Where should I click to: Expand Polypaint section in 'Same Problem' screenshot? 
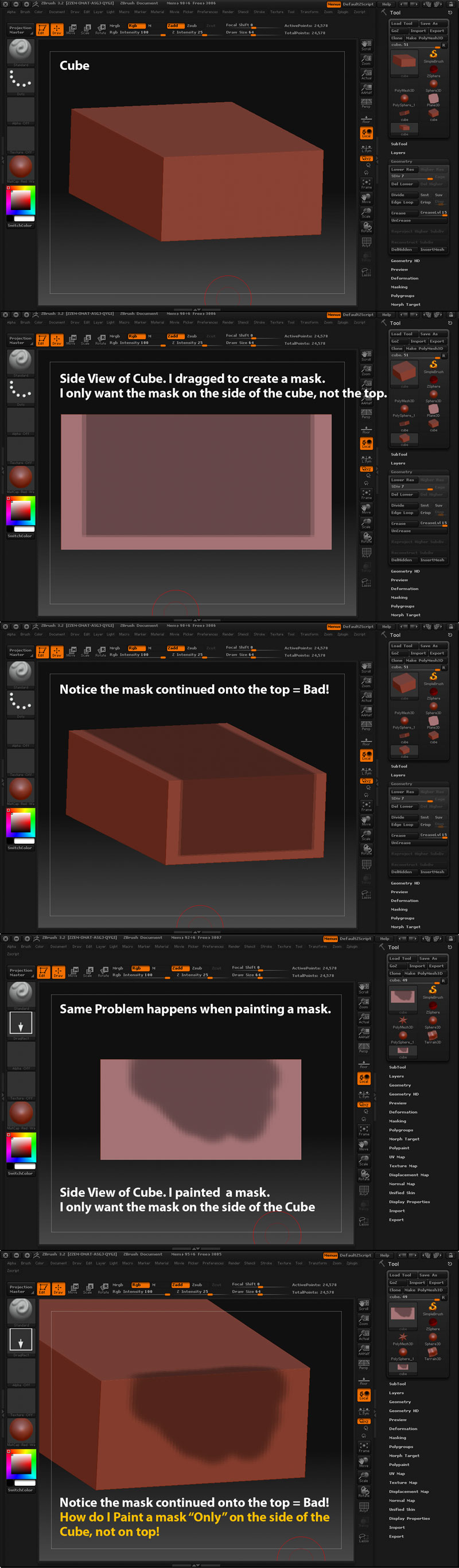[399, 1148]
